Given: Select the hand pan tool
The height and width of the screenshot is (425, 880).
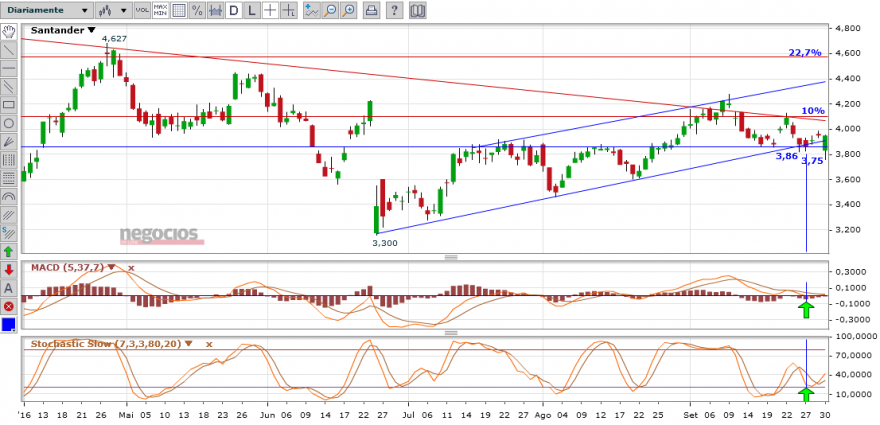Looking at the screenshot, I should click(9, 31).
